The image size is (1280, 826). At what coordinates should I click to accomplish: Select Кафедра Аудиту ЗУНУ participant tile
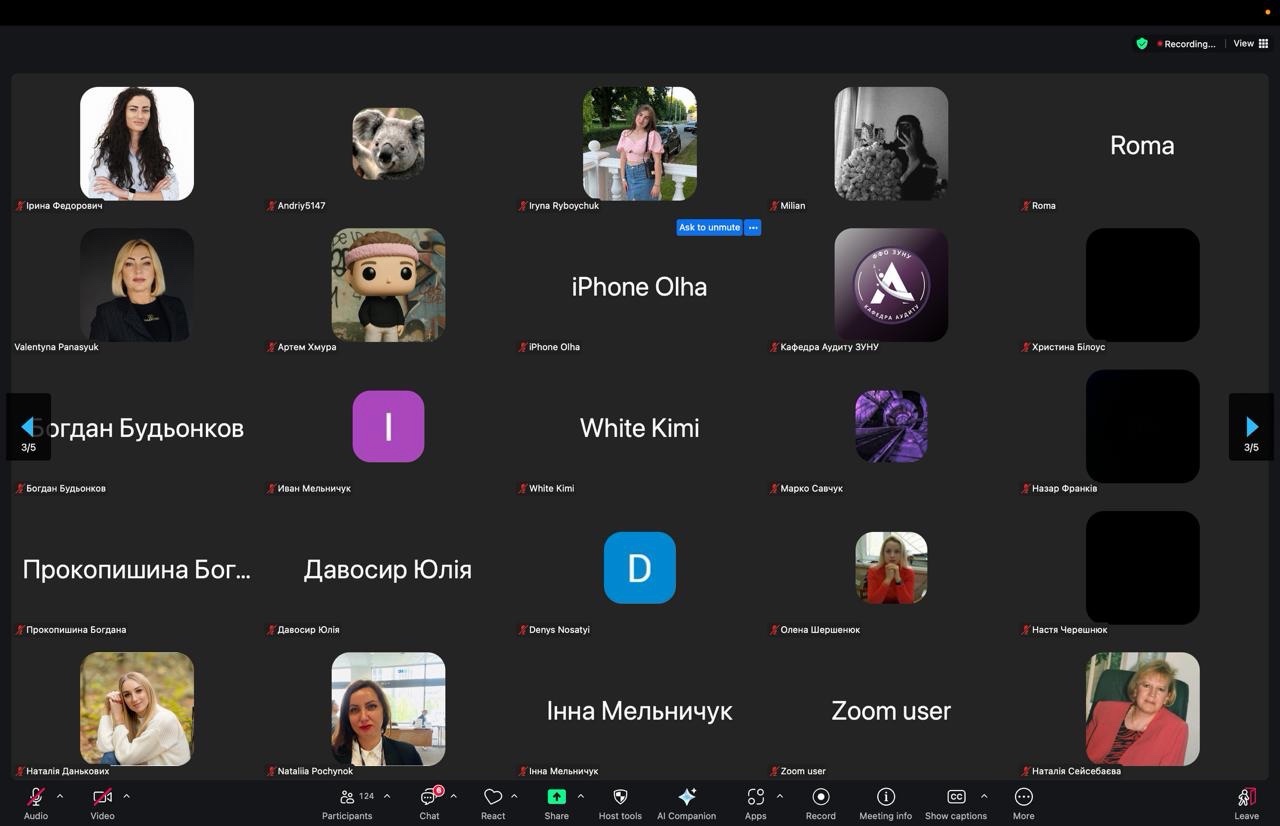click(x=891, y=285)
